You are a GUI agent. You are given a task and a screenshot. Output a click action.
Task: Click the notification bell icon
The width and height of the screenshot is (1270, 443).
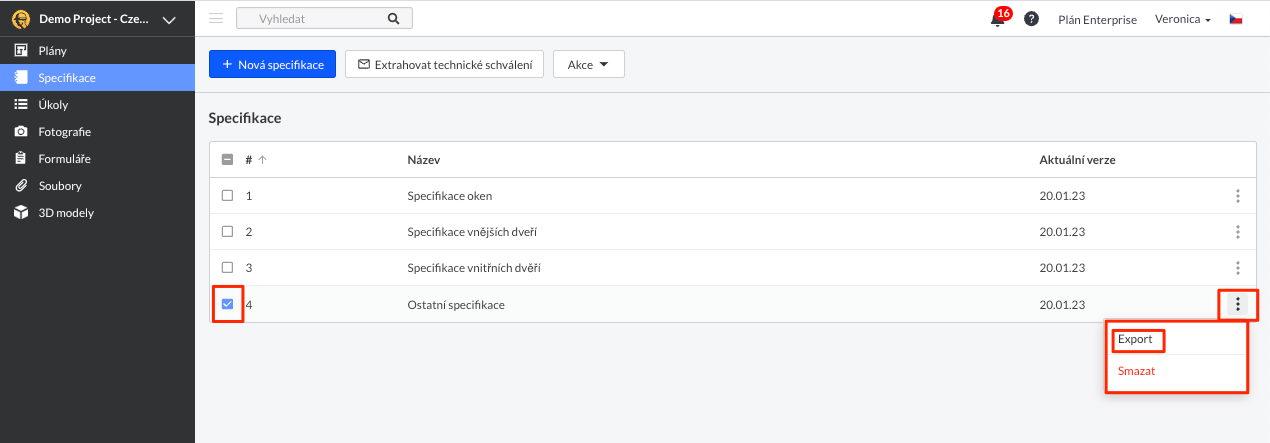click(997, 19)
